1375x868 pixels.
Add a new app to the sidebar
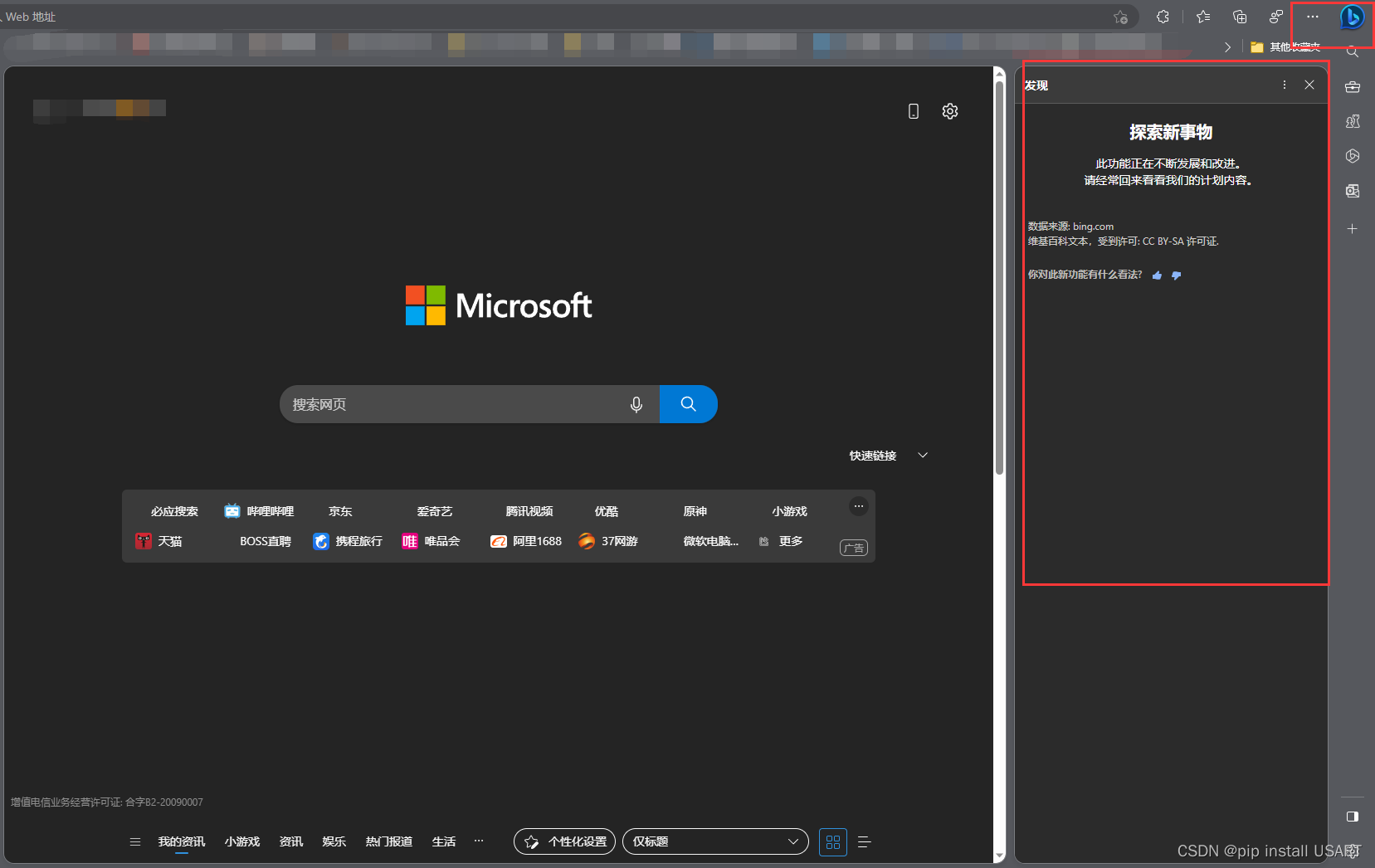coord(1353,228)
